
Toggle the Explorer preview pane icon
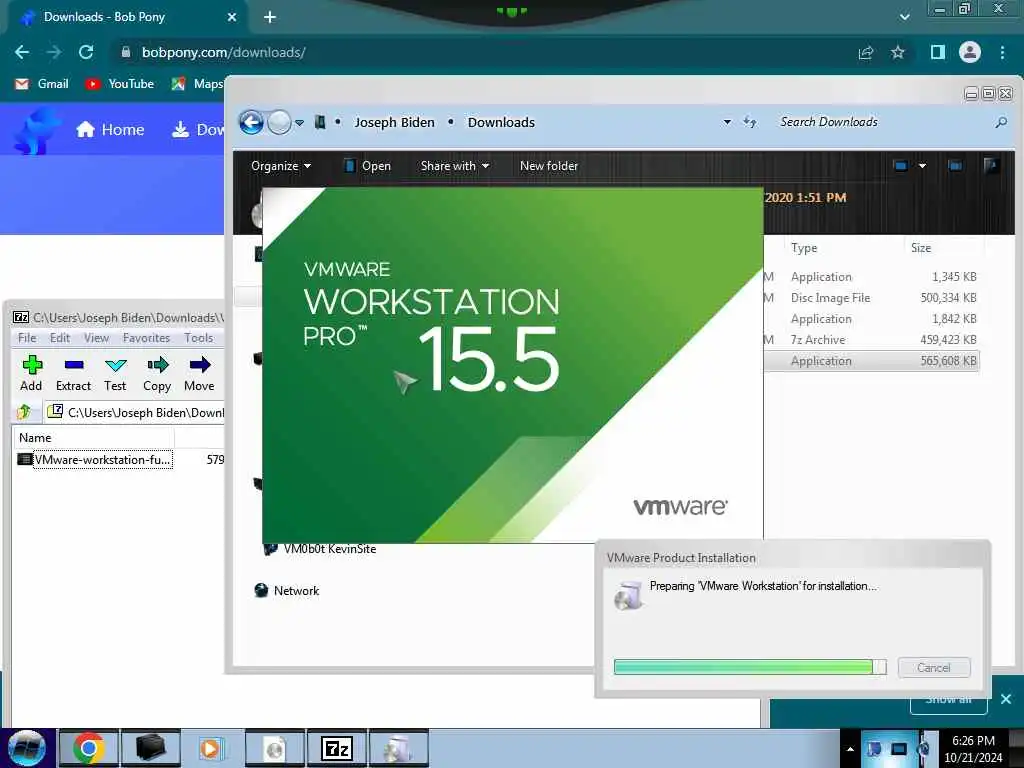click(x=955, y=166)
